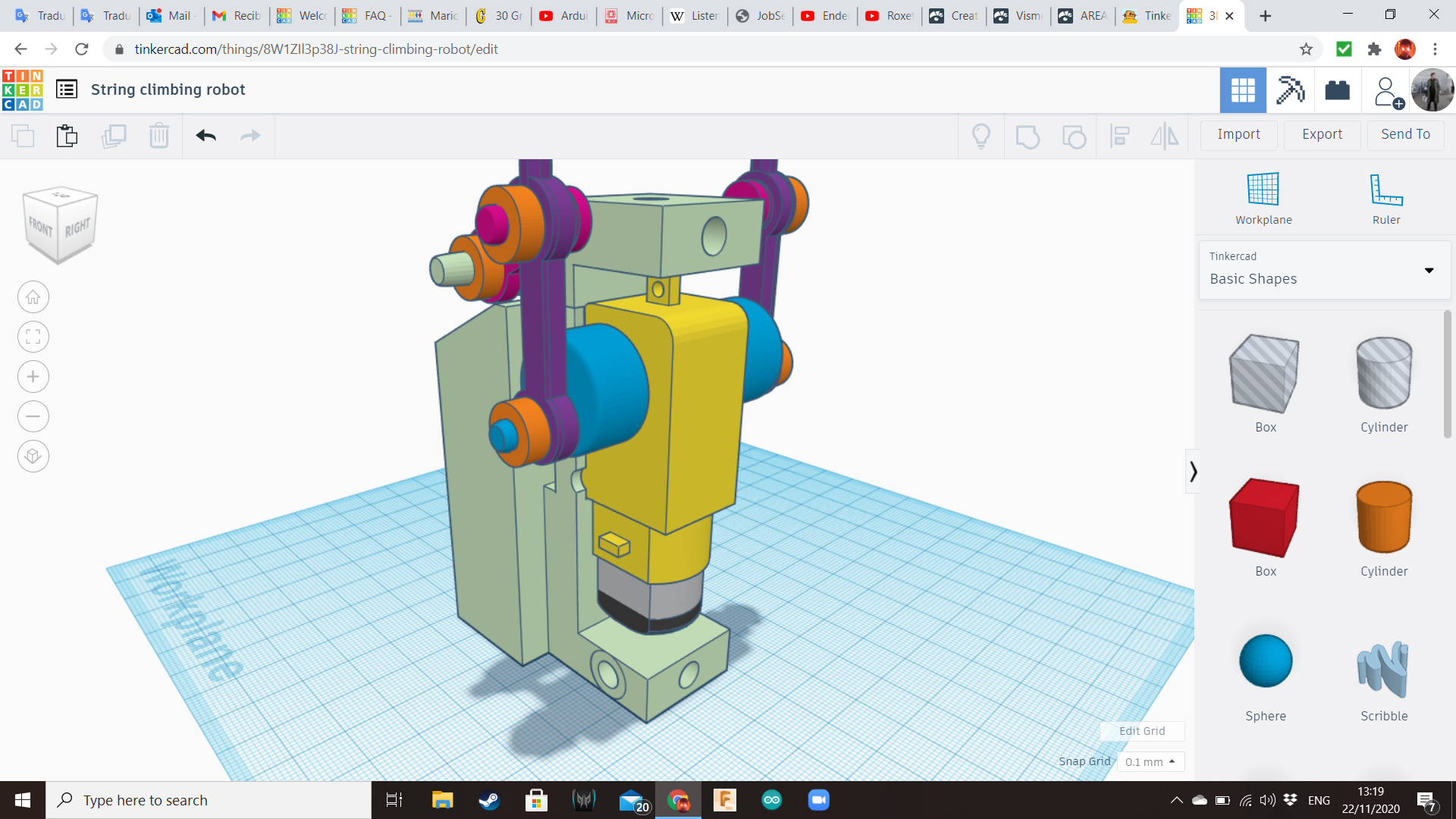Open the Snap Grid 0.1 mm dropdown
1456x819 pixels.
click(x=1150, y=761)
